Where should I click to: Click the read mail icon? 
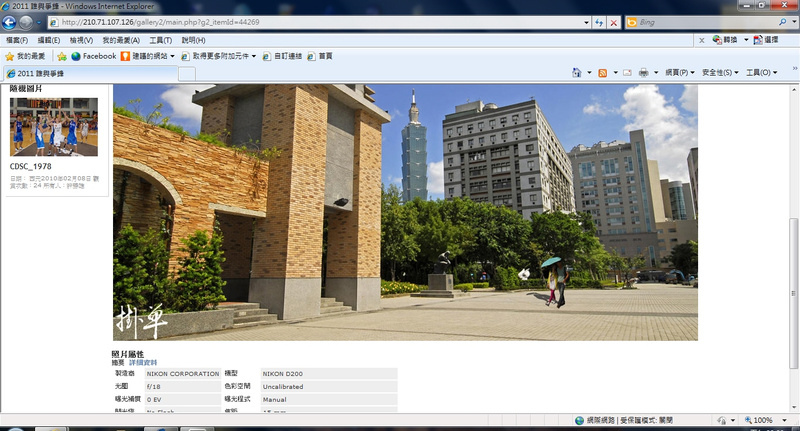tap(627, 72)
